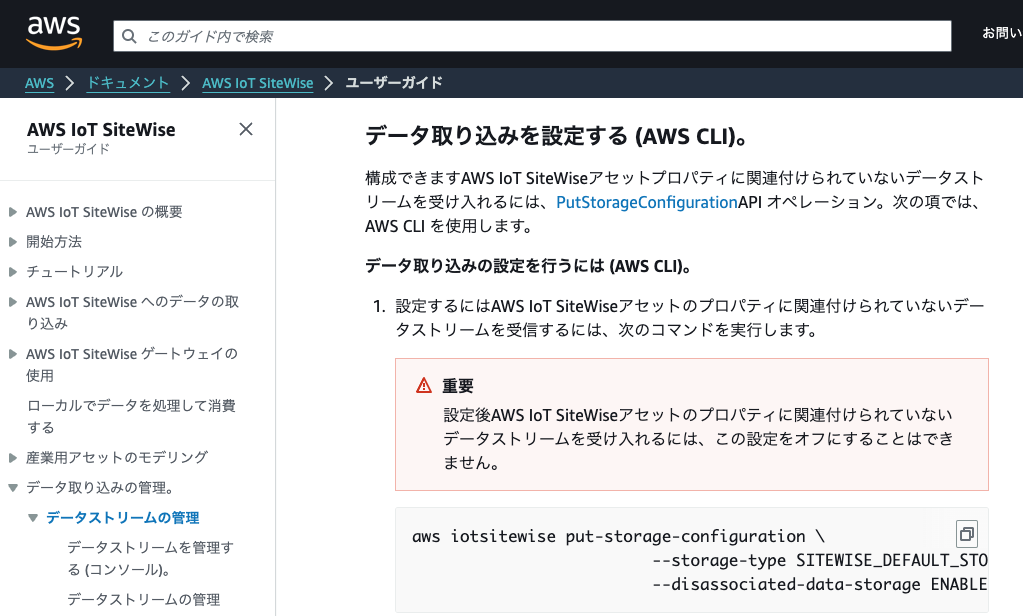Click the AWS logo in the top bar

52,31
